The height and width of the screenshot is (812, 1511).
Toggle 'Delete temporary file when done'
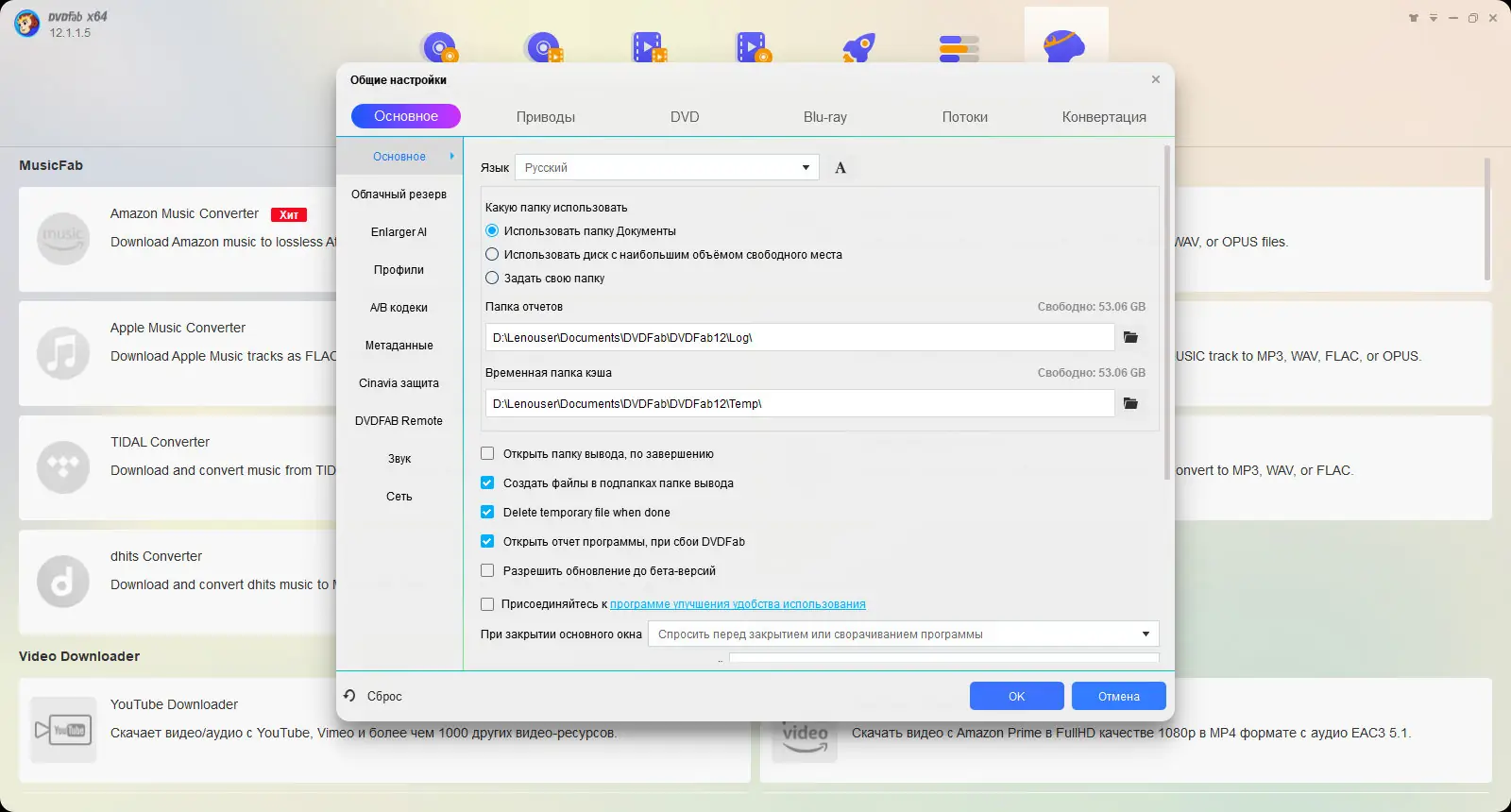(487, 512)
